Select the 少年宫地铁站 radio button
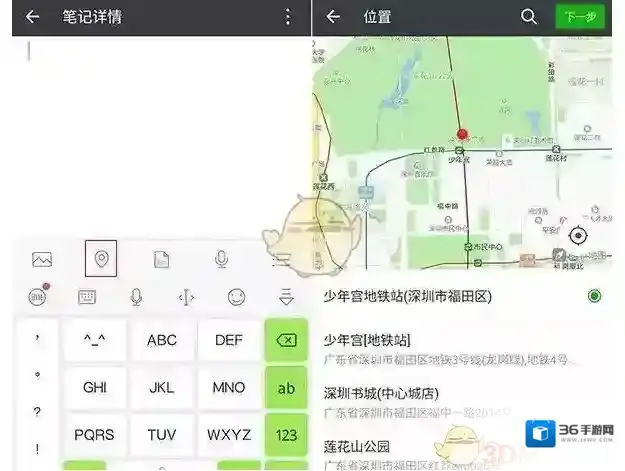This screenshot has height=471, width=625. [594, 296]
